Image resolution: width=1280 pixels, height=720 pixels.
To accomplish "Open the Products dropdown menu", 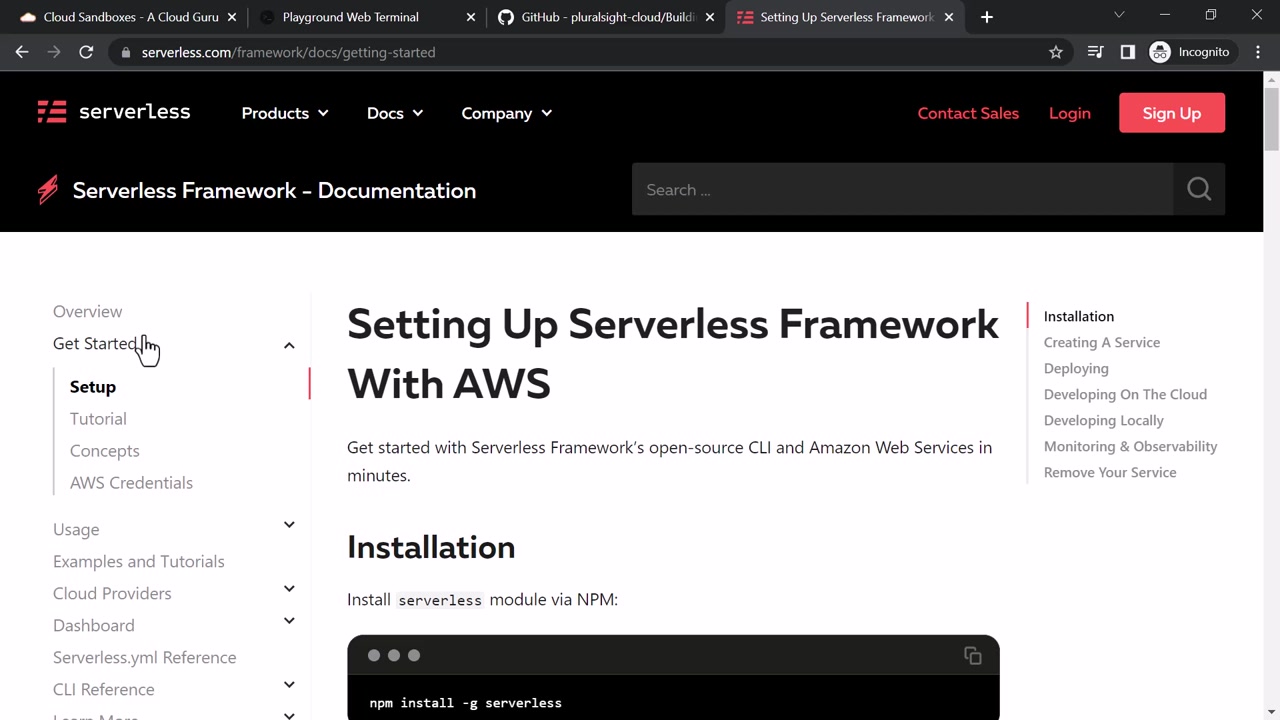I will click(x=285, y=113).
